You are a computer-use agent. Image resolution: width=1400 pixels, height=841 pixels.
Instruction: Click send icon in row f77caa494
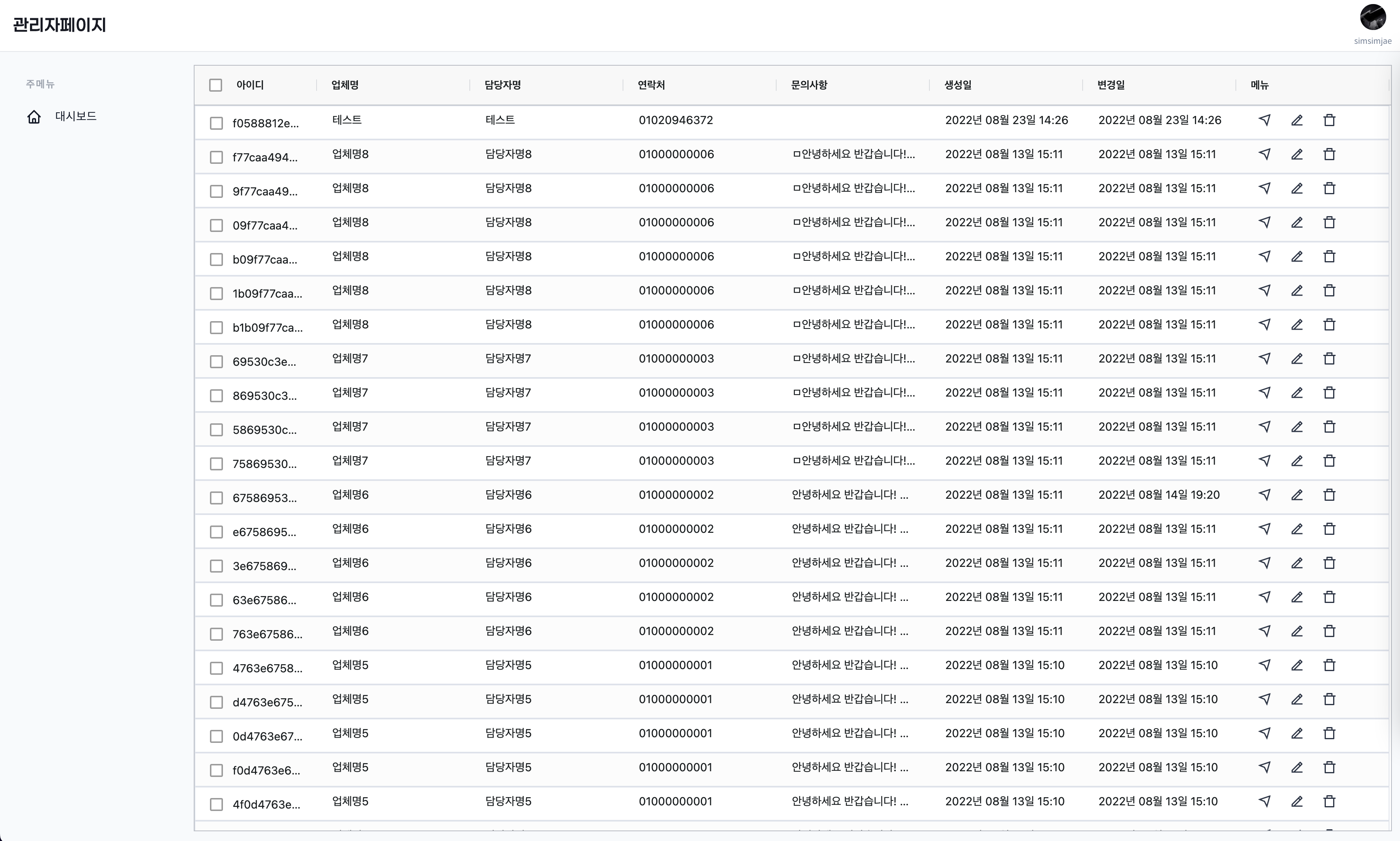click(x=1264, y=154)
